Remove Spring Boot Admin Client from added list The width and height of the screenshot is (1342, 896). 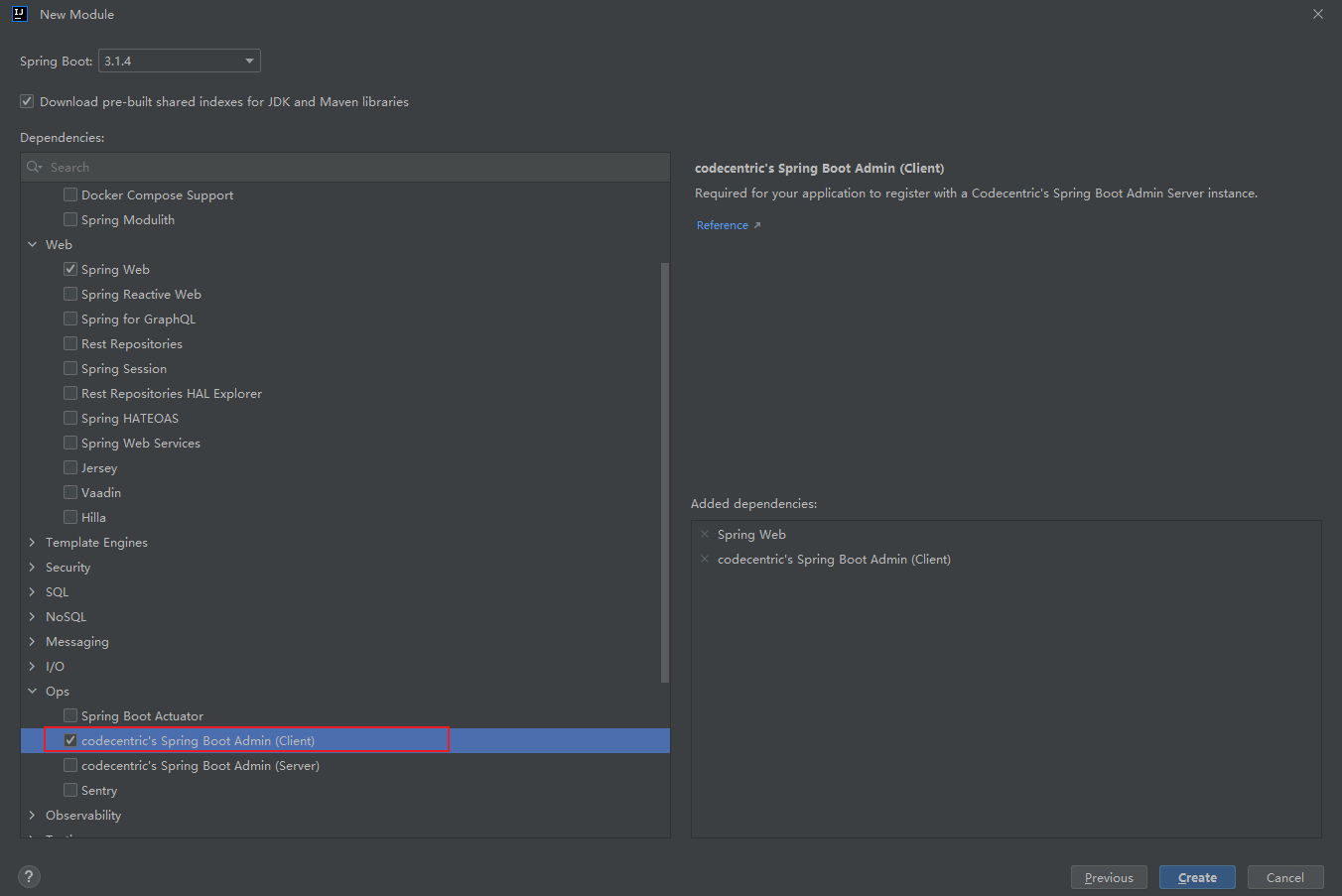pos(705,560)
